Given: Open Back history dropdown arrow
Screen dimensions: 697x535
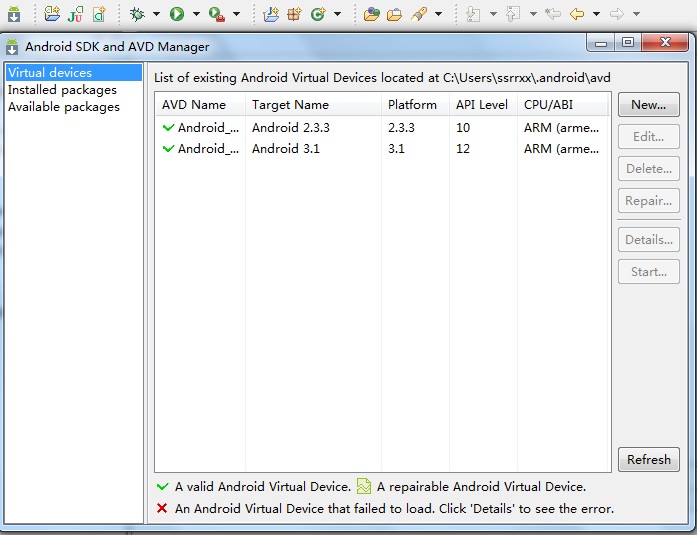Looking at the screenshot, I should pos(597,14).
